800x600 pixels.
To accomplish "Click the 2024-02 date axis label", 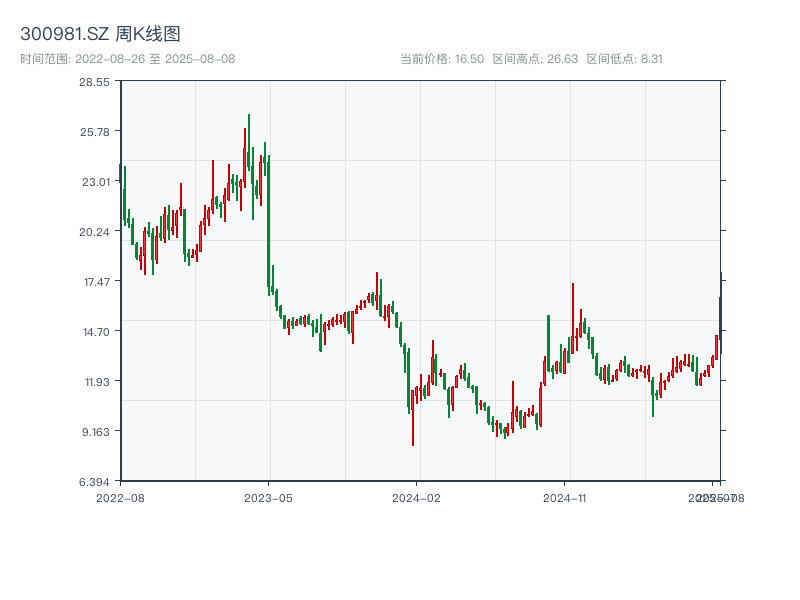I will point(417,497).
